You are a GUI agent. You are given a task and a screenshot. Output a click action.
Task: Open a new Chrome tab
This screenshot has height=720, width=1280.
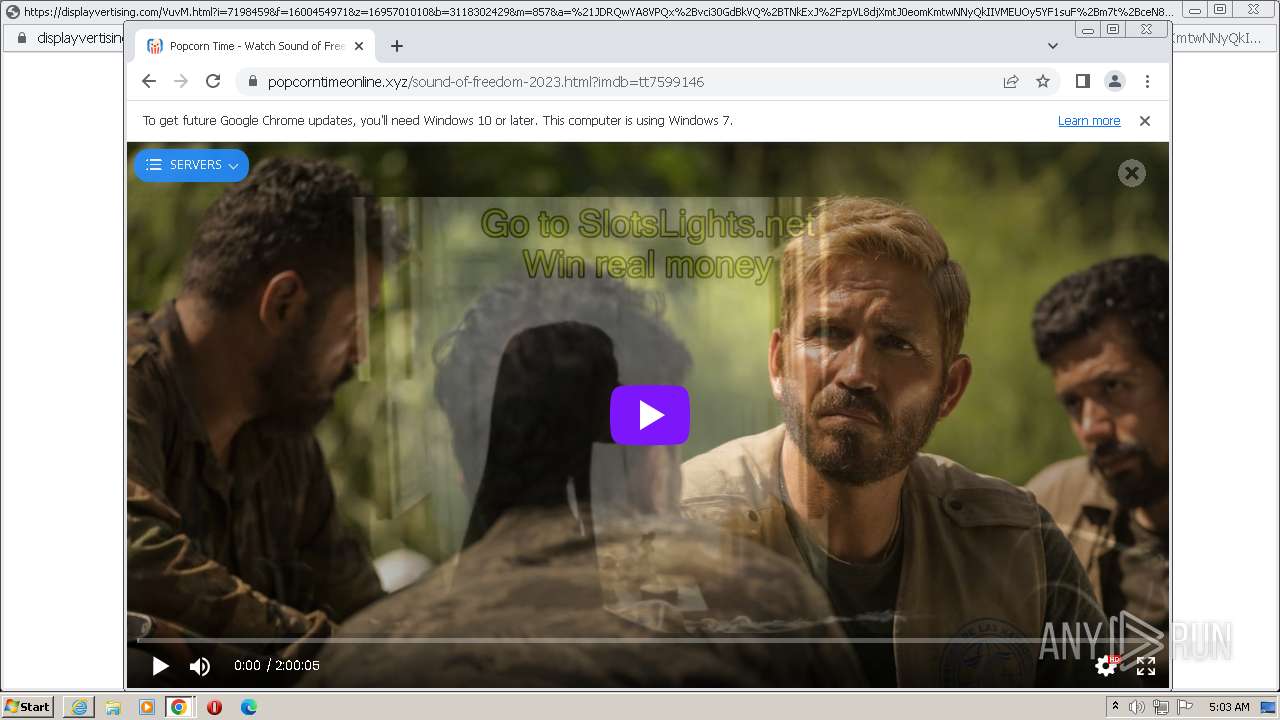tap(397, 46)
